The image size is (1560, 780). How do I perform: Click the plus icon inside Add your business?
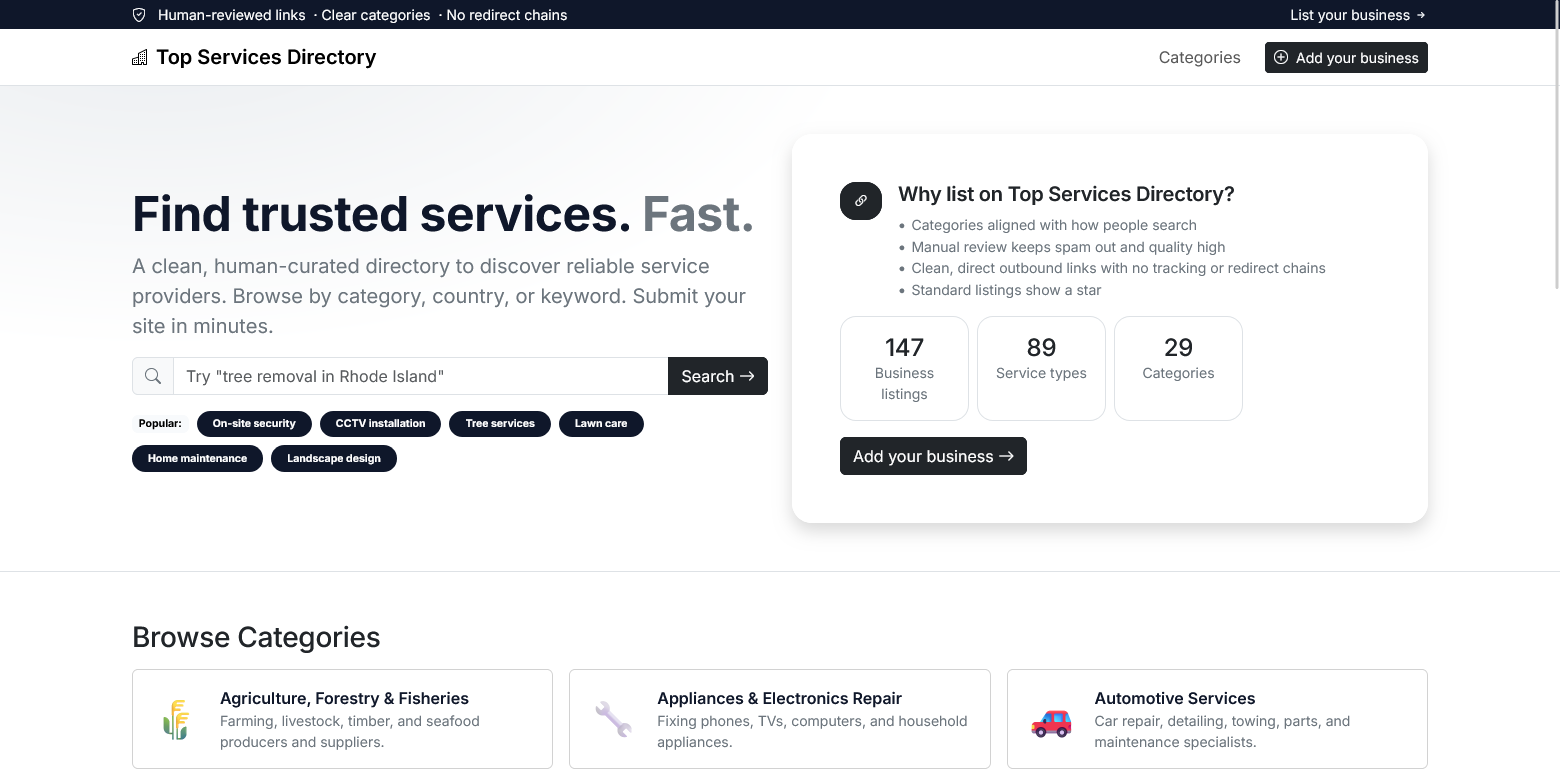(x=1280, y=57)
